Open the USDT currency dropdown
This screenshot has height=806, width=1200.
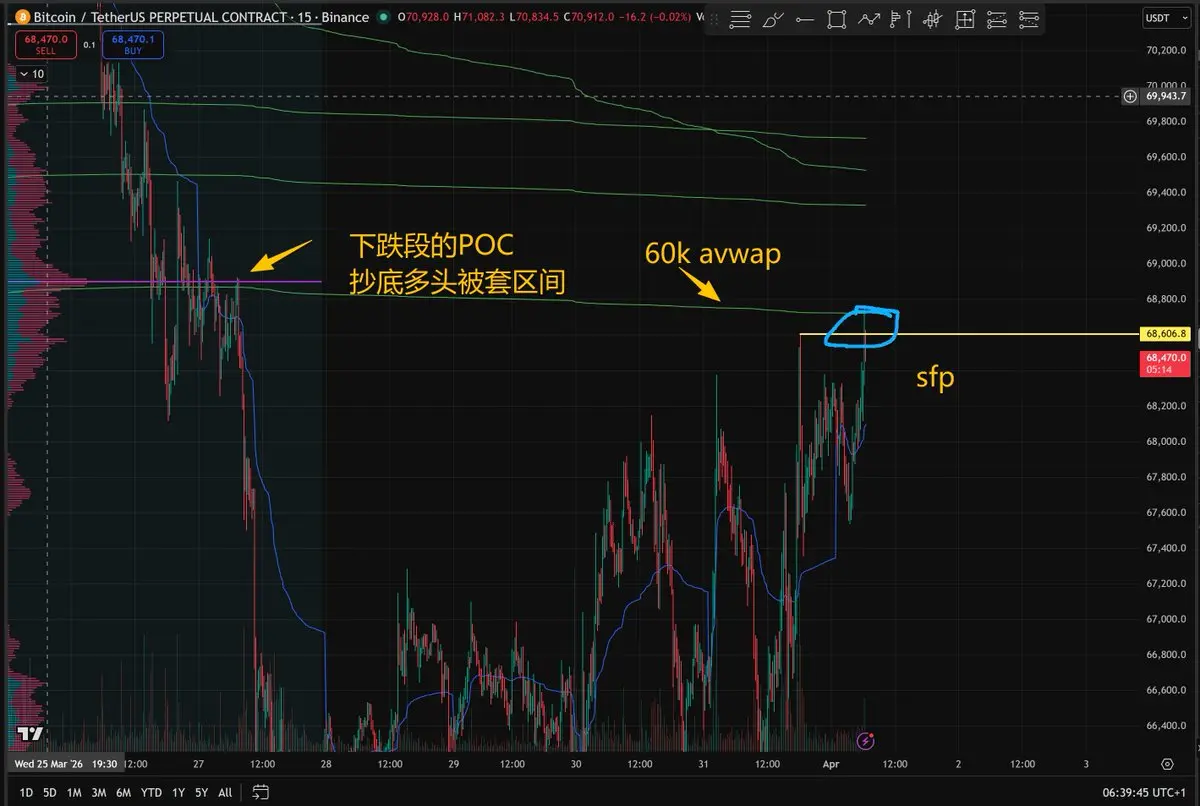(1166, 17)
